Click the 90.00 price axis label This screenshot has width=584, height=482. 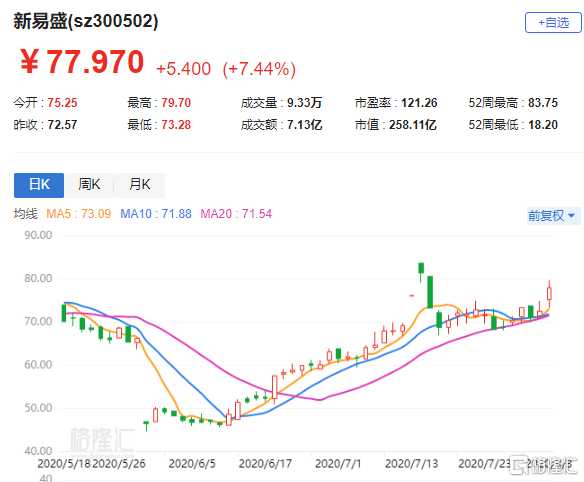38,235
